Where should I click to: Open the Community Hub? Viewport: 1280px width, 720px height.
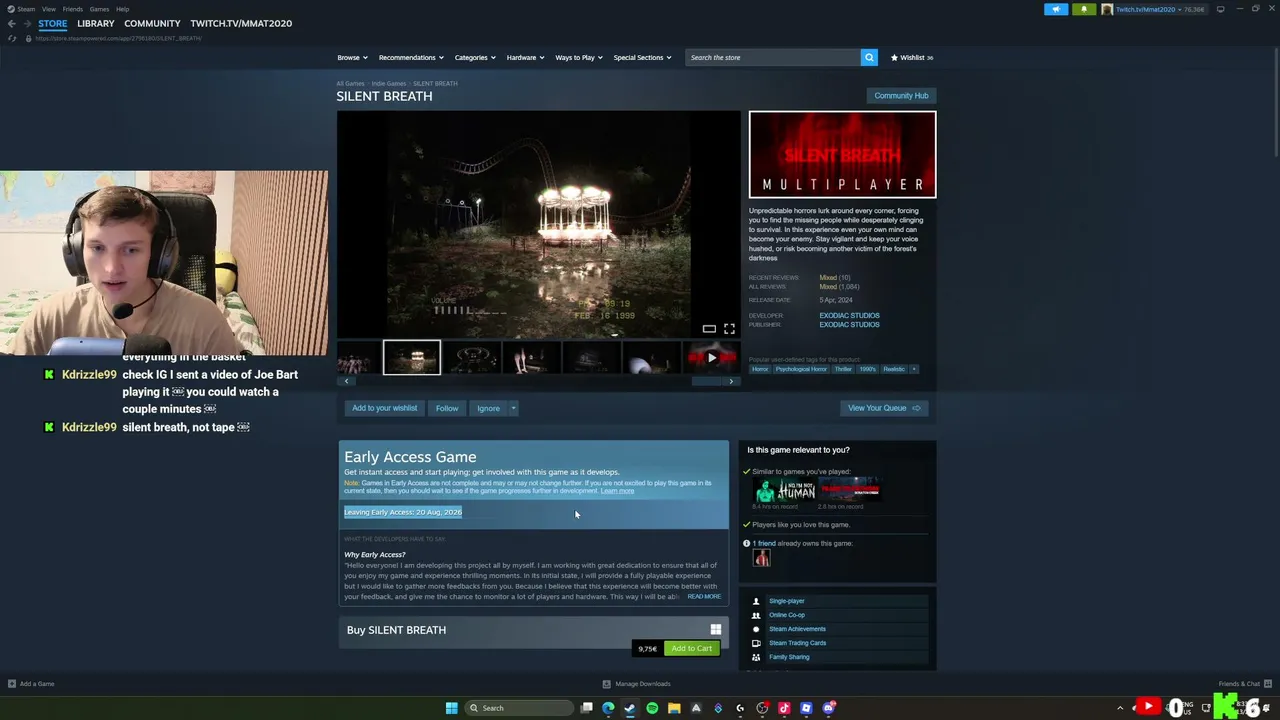coord(901,96)
